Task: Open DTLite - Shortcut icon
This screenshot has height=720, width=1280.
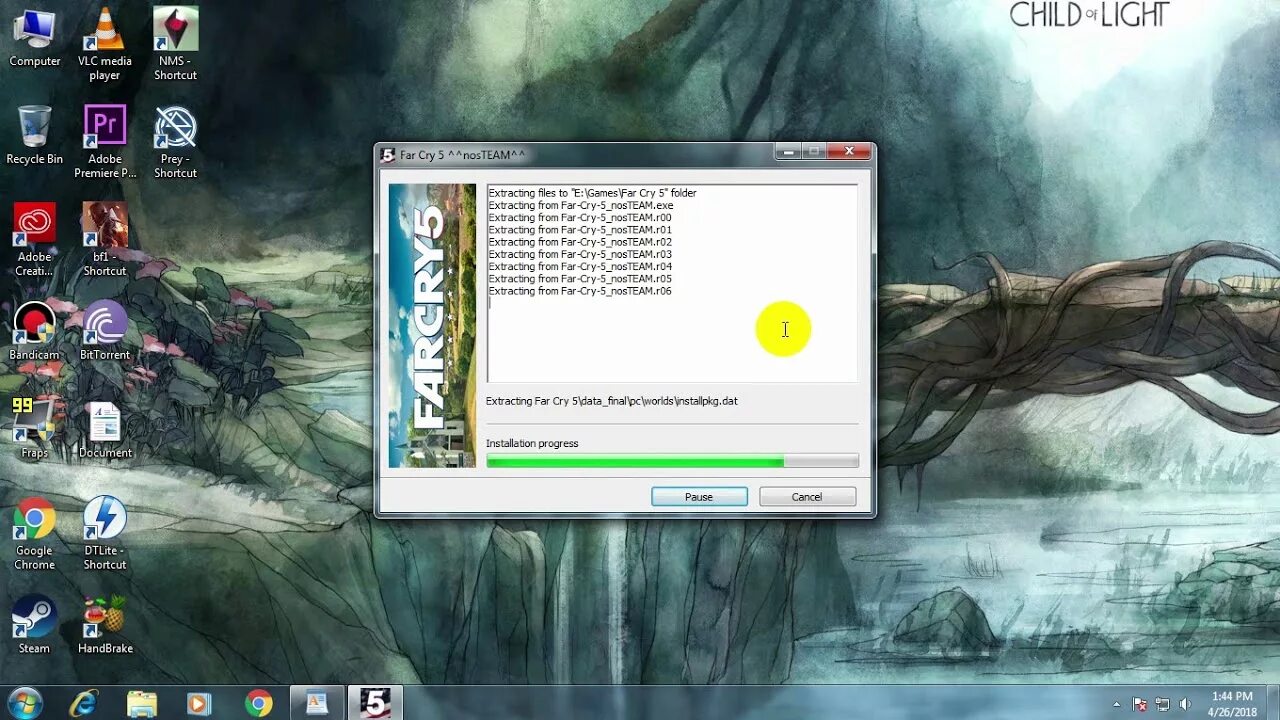Action: (105, 533)
